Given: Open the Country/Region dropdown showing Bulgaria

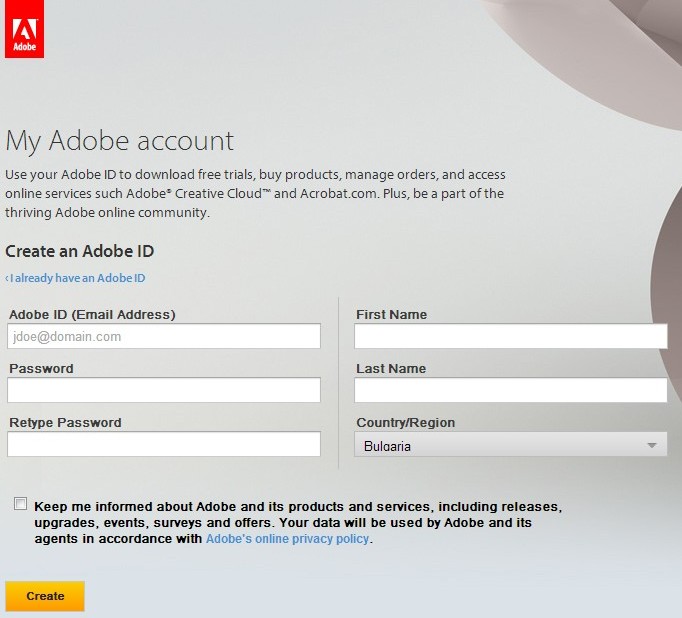Looking at the screenshot, I should (x=511, y=444).
